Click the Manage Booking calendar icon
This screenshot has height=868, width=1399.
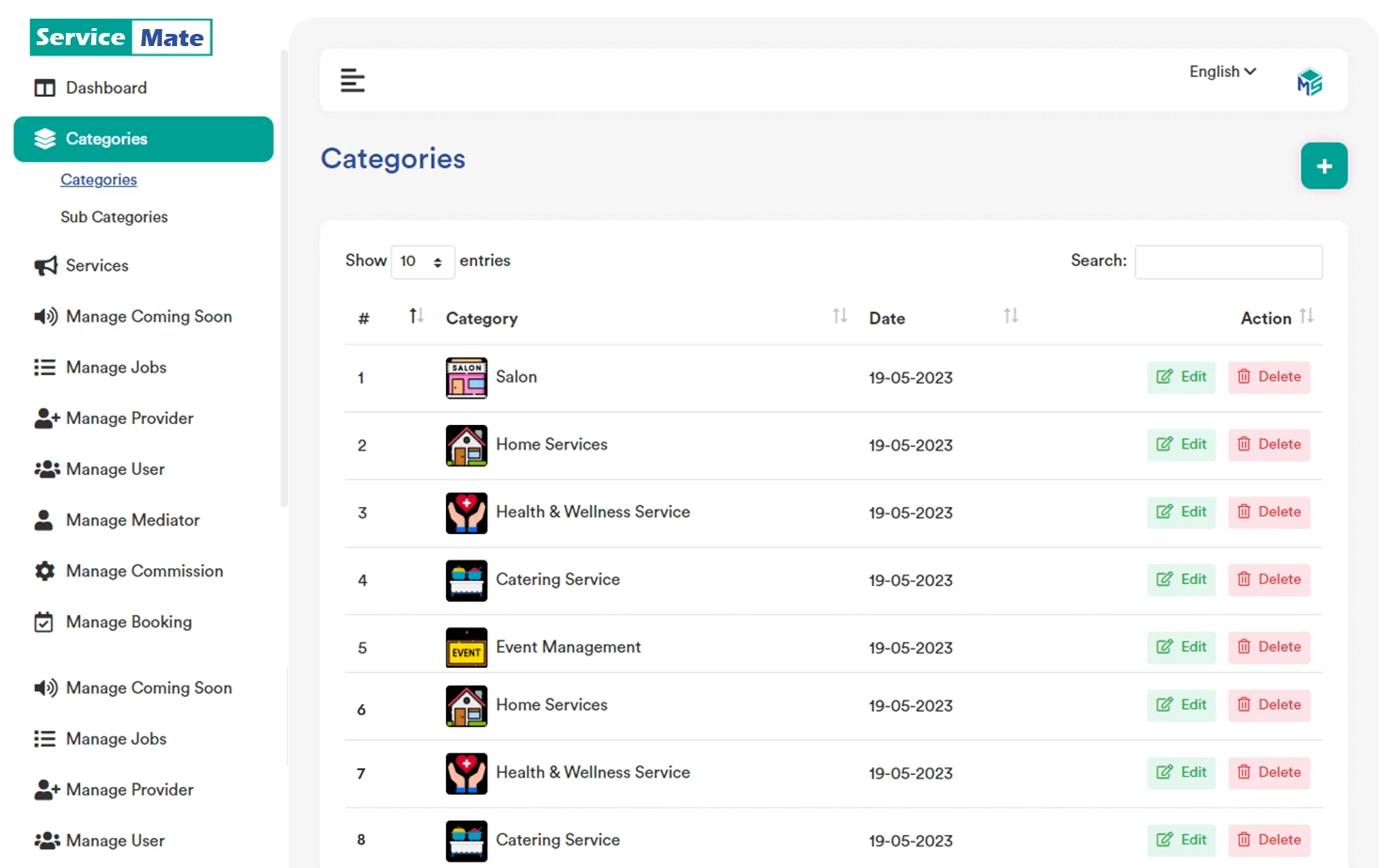pyautogui.click(x=44, y=622)
